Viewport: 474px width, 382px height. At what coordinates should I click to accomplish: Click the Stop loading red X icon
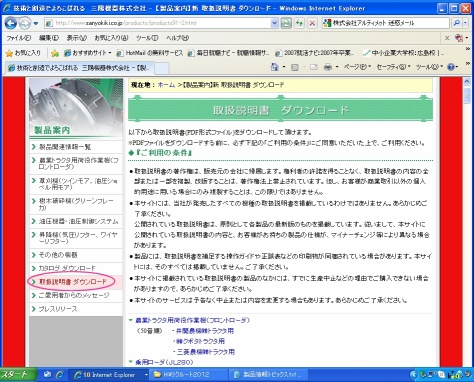[312, 23]
